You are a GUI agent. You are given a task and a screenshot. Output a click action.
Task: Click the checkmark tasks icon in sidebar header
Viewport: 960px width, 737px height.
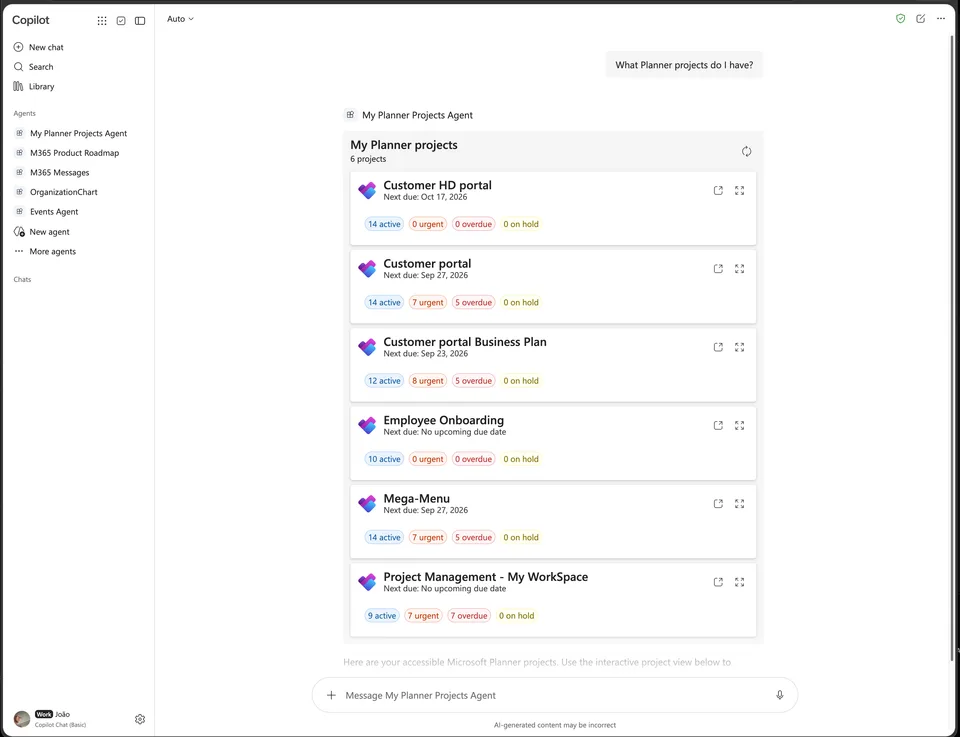(121, 21)
